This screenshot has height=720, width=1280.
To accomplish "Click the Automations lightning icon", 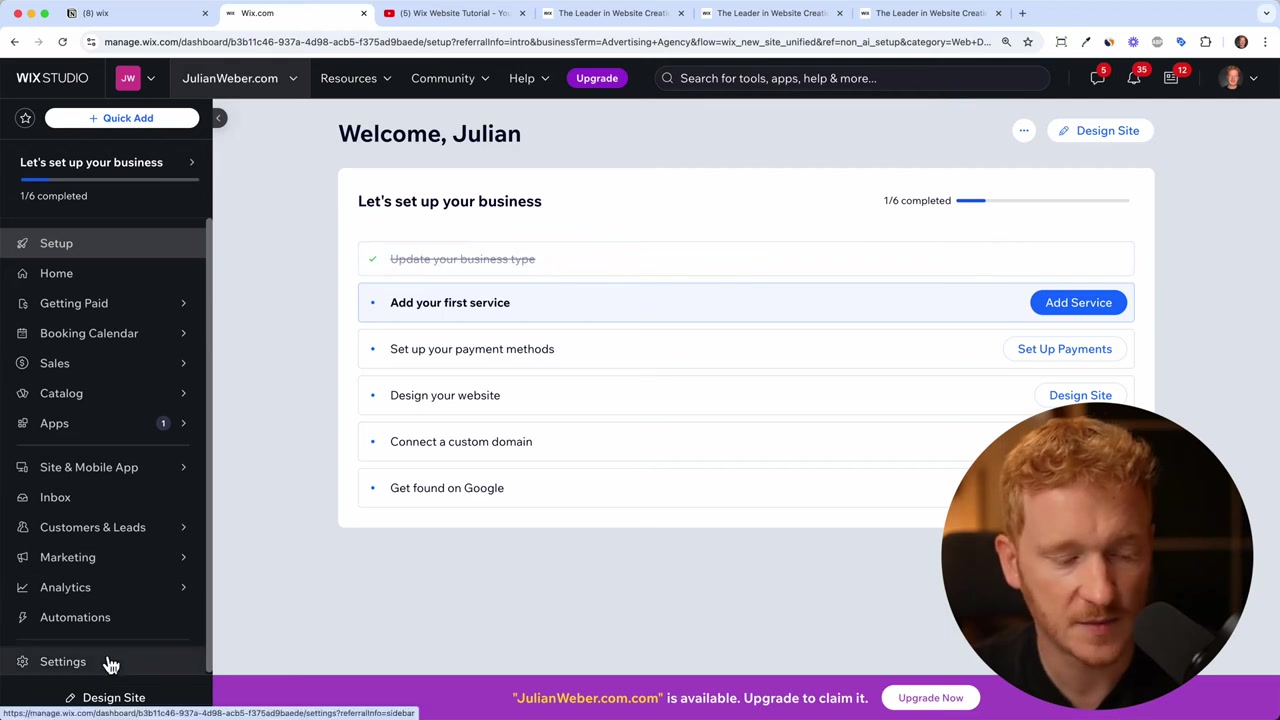I will tap(22, 617).
